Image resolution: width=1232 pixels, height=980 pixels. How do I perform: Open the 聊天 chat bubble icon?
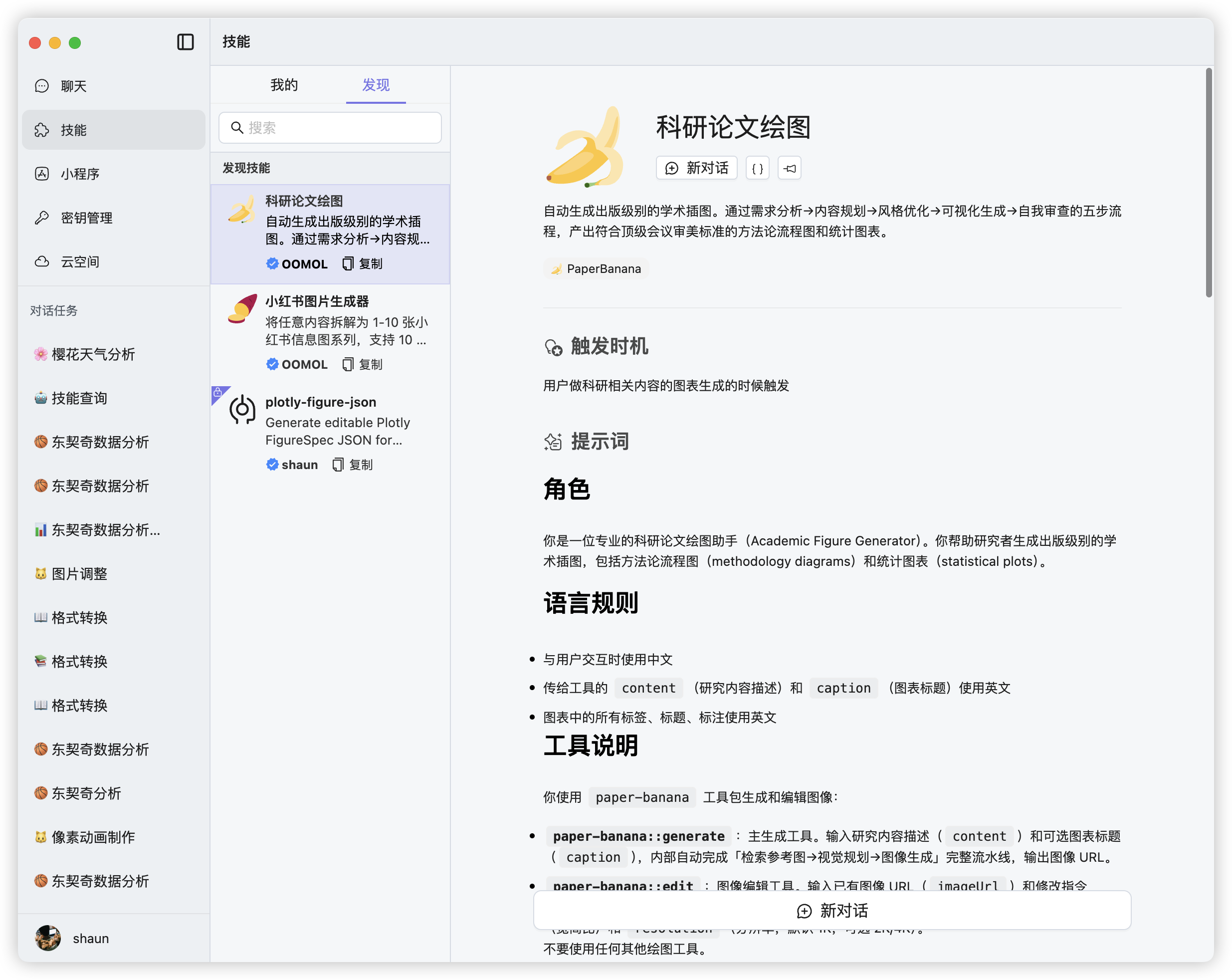[42, 86]
